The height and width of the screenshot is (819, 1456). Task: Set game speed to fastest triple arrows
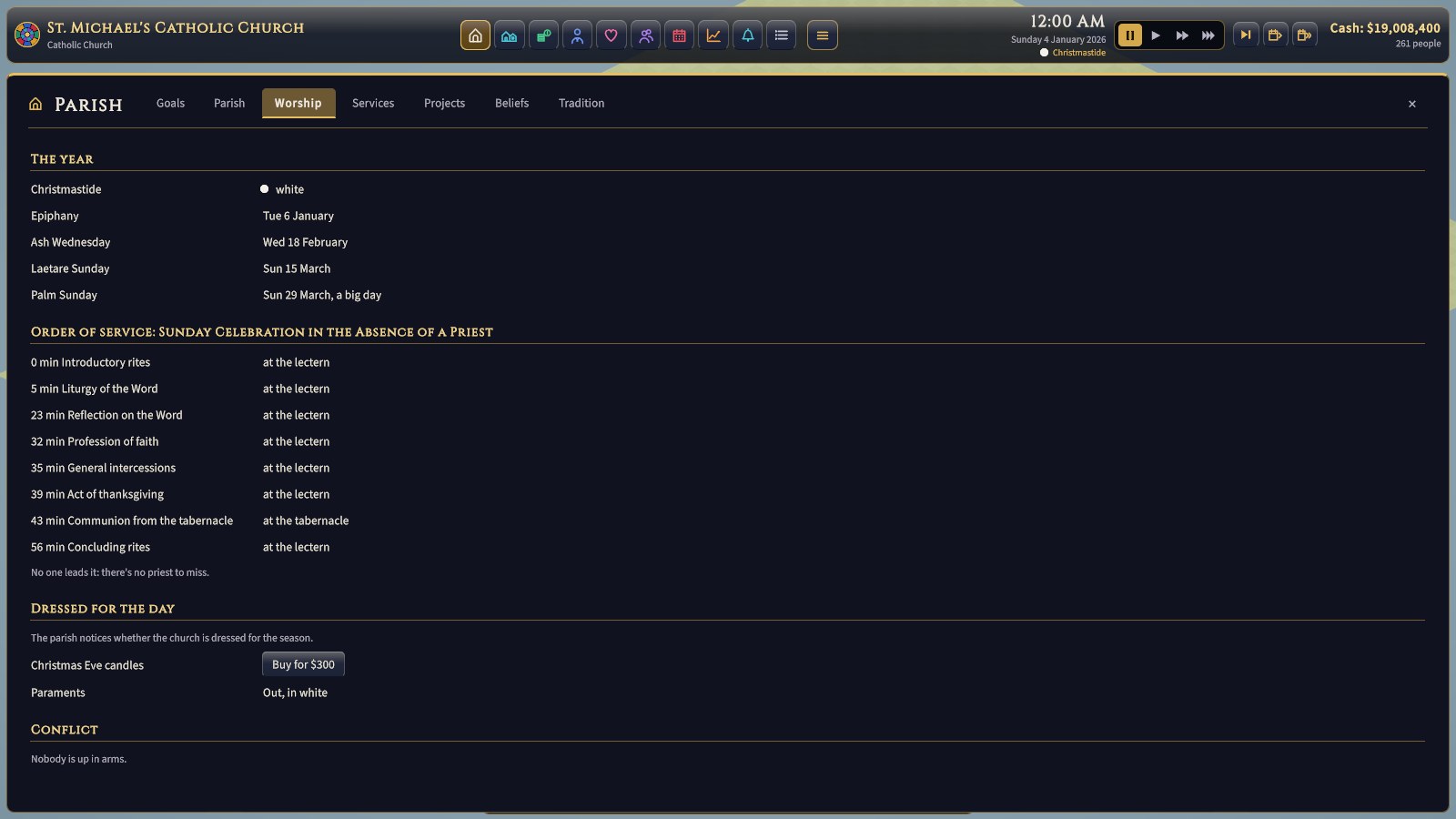(x=1208, y=35)
